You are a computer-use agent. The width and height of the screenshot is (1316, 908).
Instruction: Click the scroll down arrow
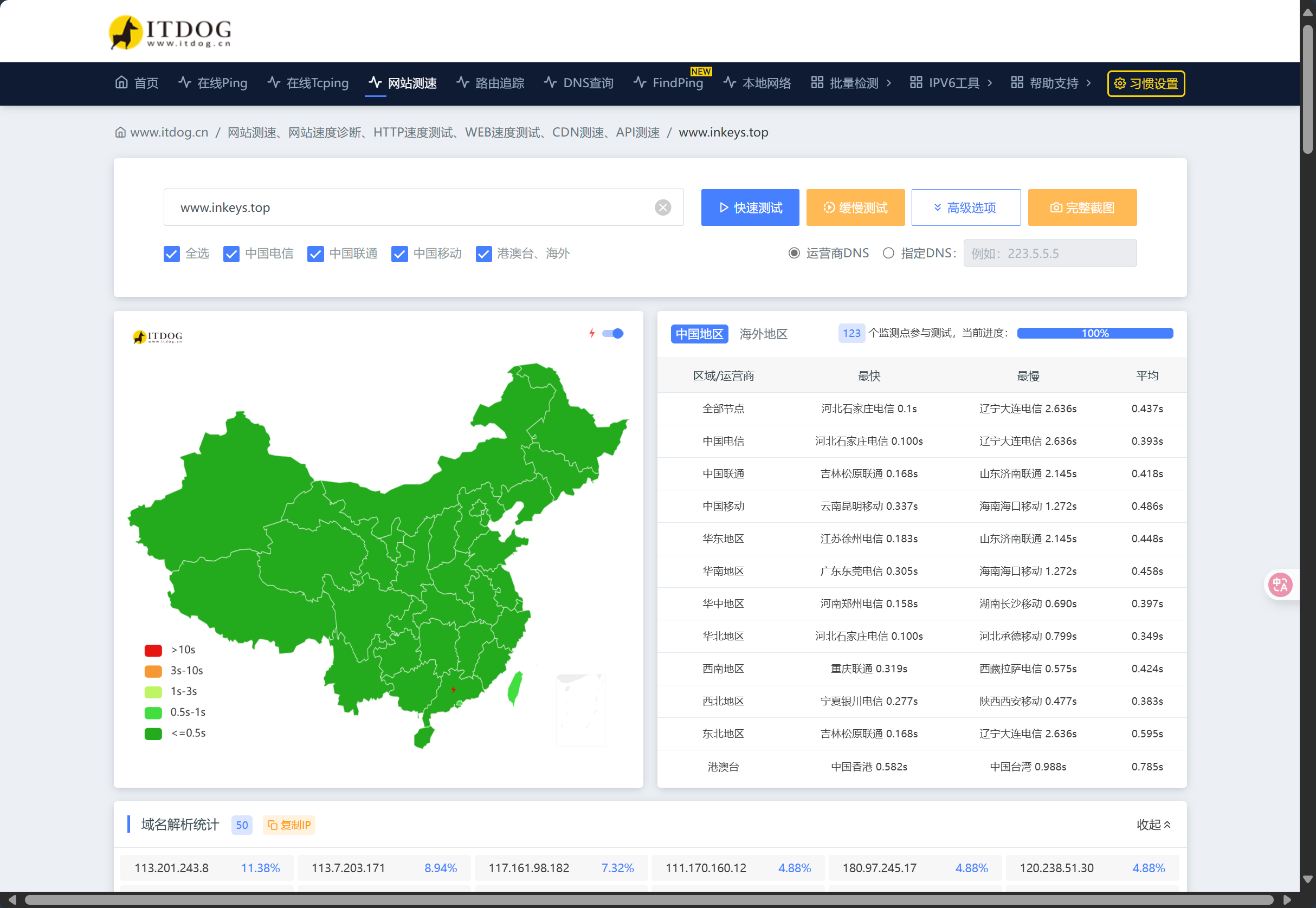(1307, 879)
